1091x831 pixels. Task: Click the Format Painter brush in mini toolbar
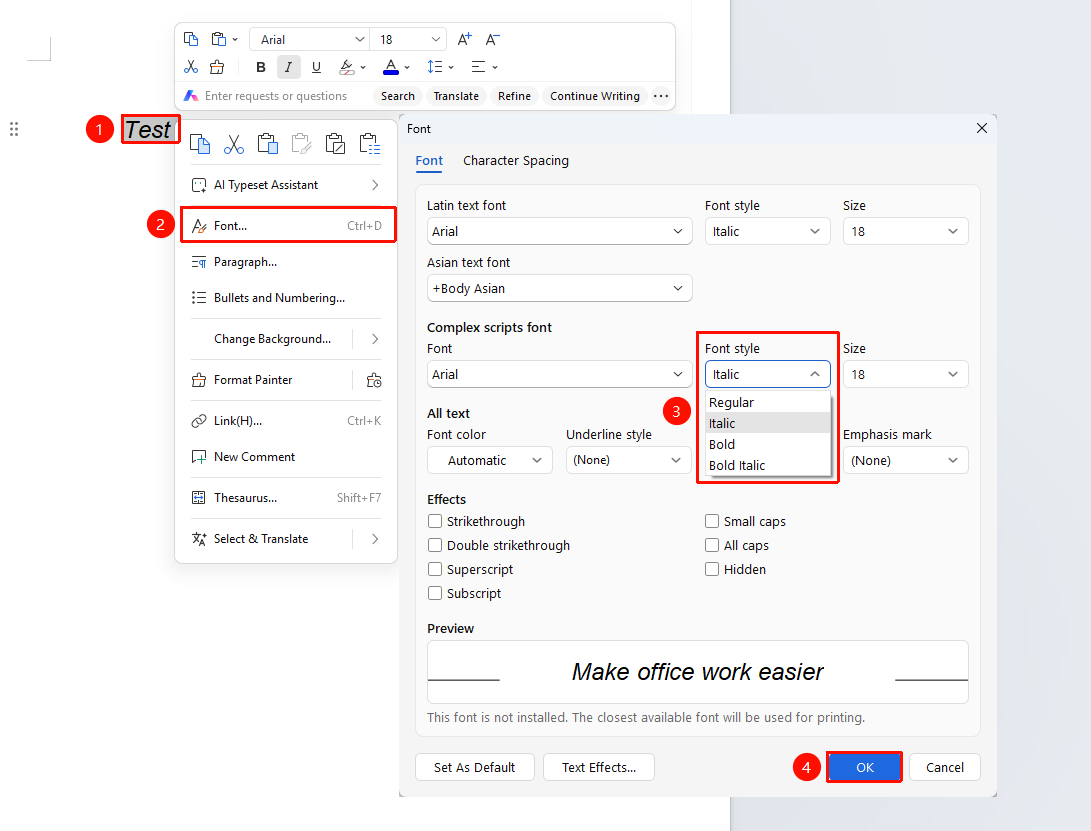217,67
